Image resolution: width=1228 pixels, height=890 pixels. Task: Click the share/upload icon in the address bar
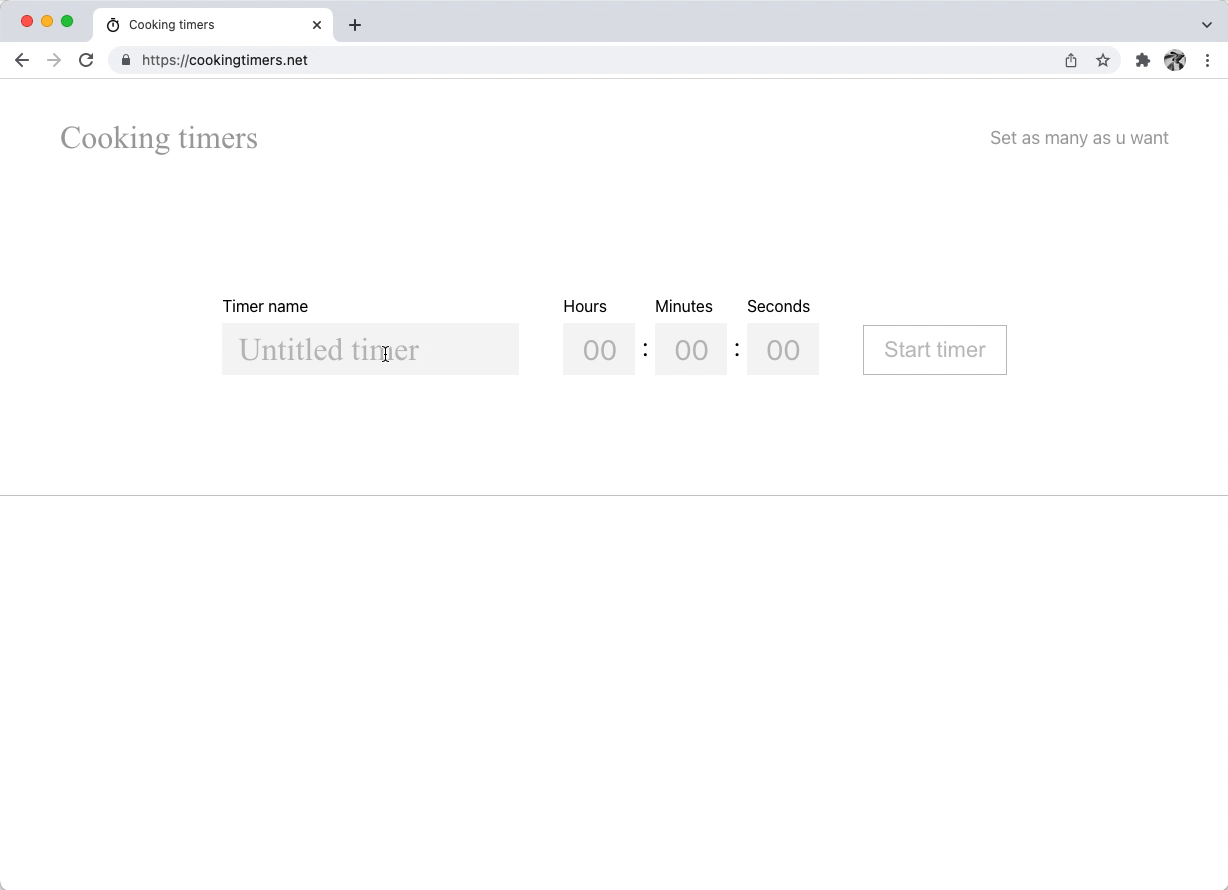pos(1070,60)
